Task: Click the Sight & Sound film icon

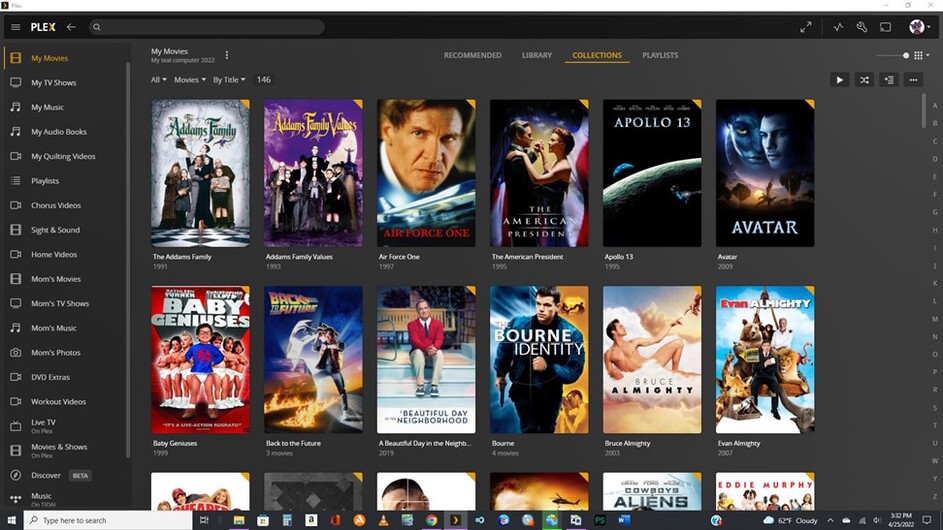Action: [16, 230]
